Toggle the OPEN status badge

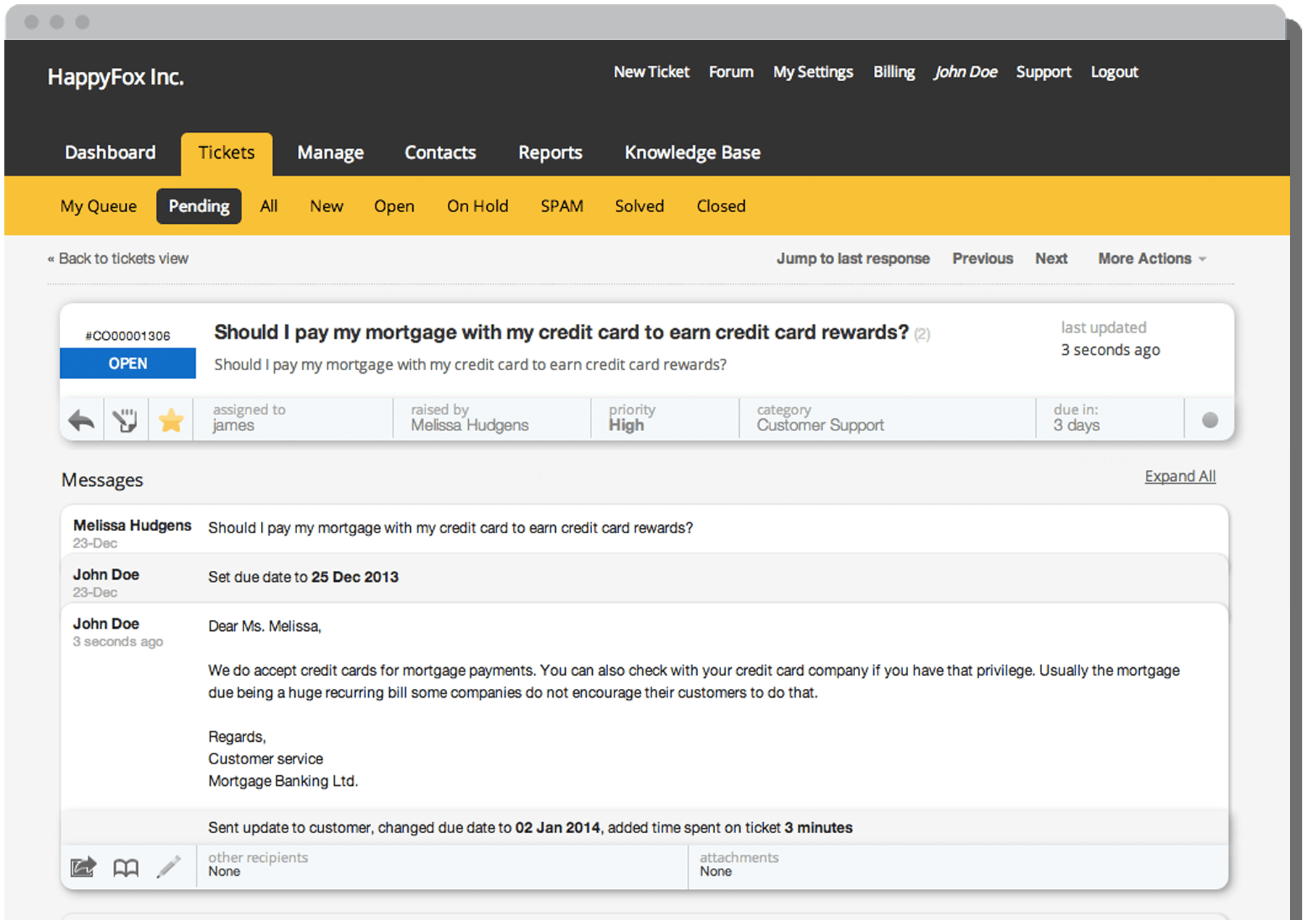point(128,363)
